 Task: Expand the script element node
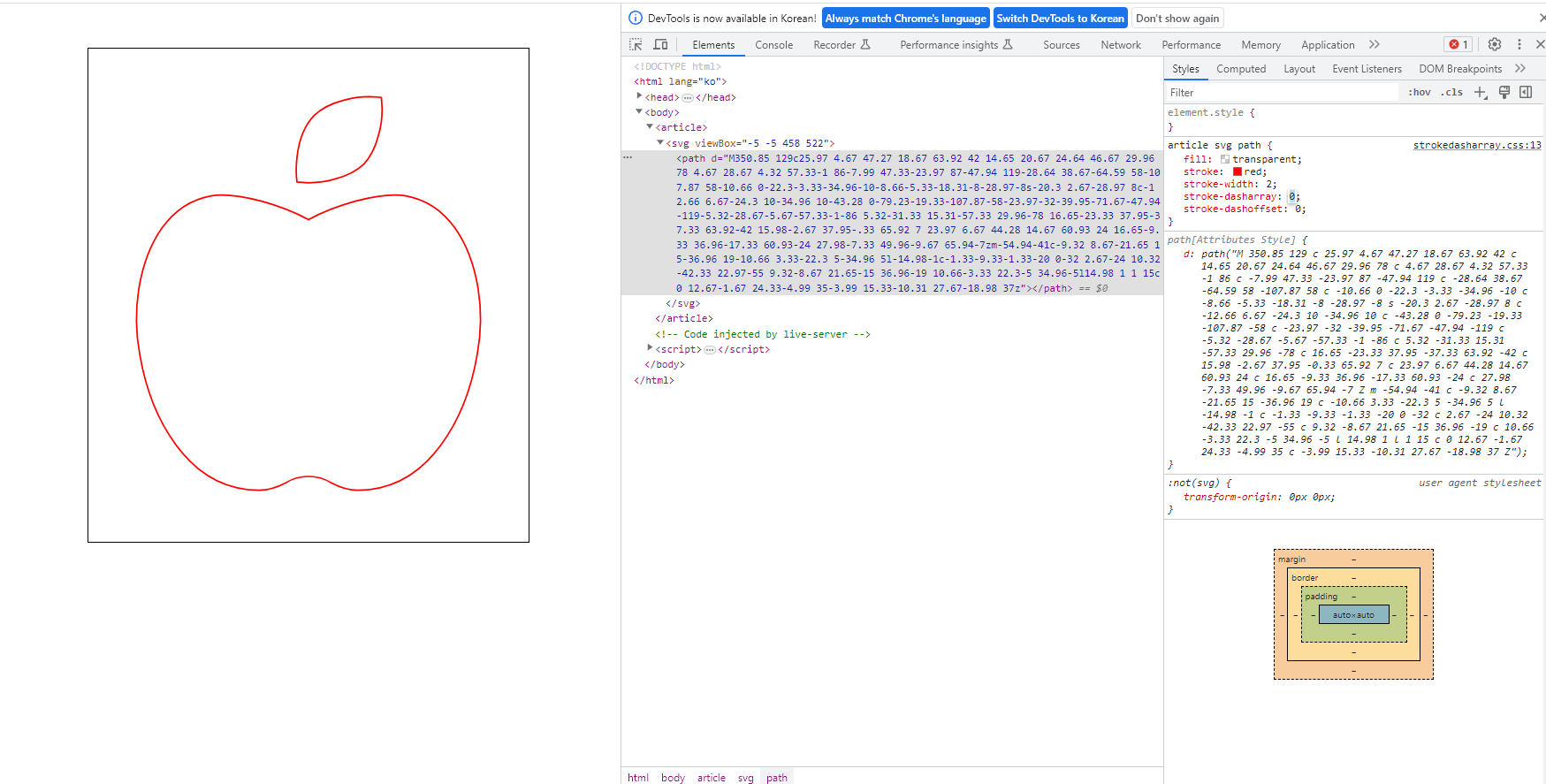650,348
